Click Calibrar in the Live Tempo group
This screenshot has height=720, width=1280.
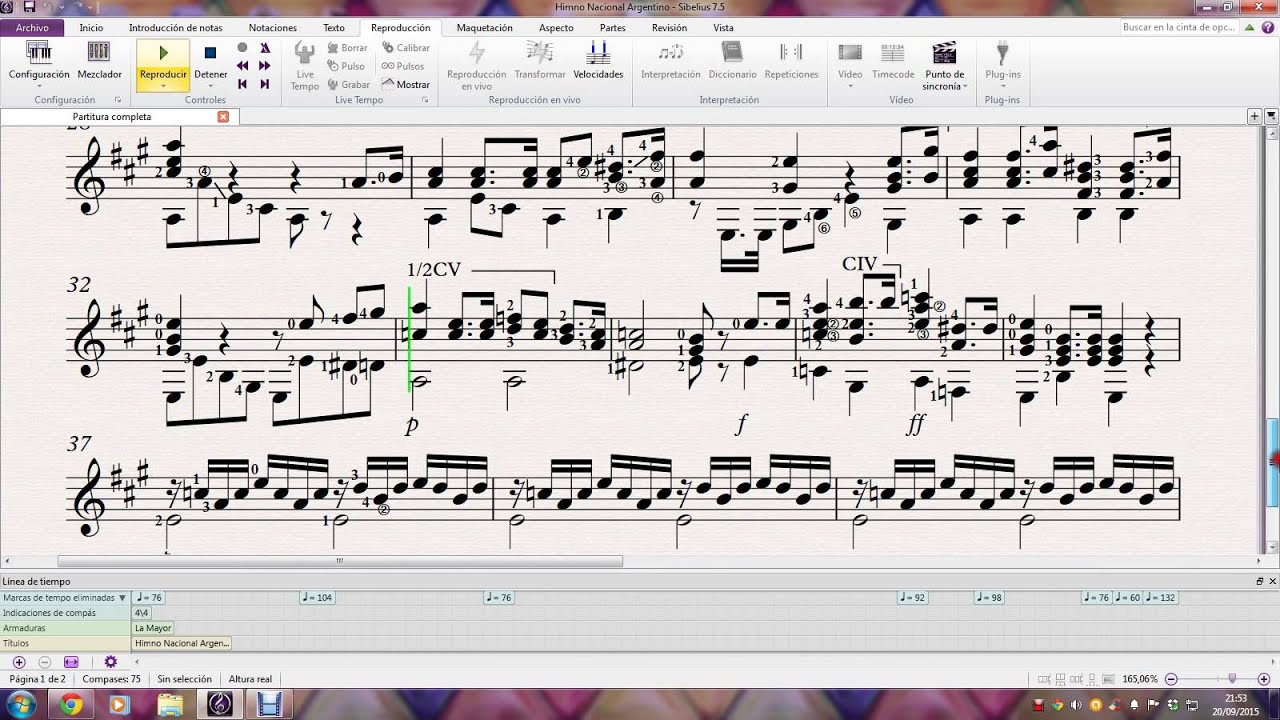pos(406,48)
